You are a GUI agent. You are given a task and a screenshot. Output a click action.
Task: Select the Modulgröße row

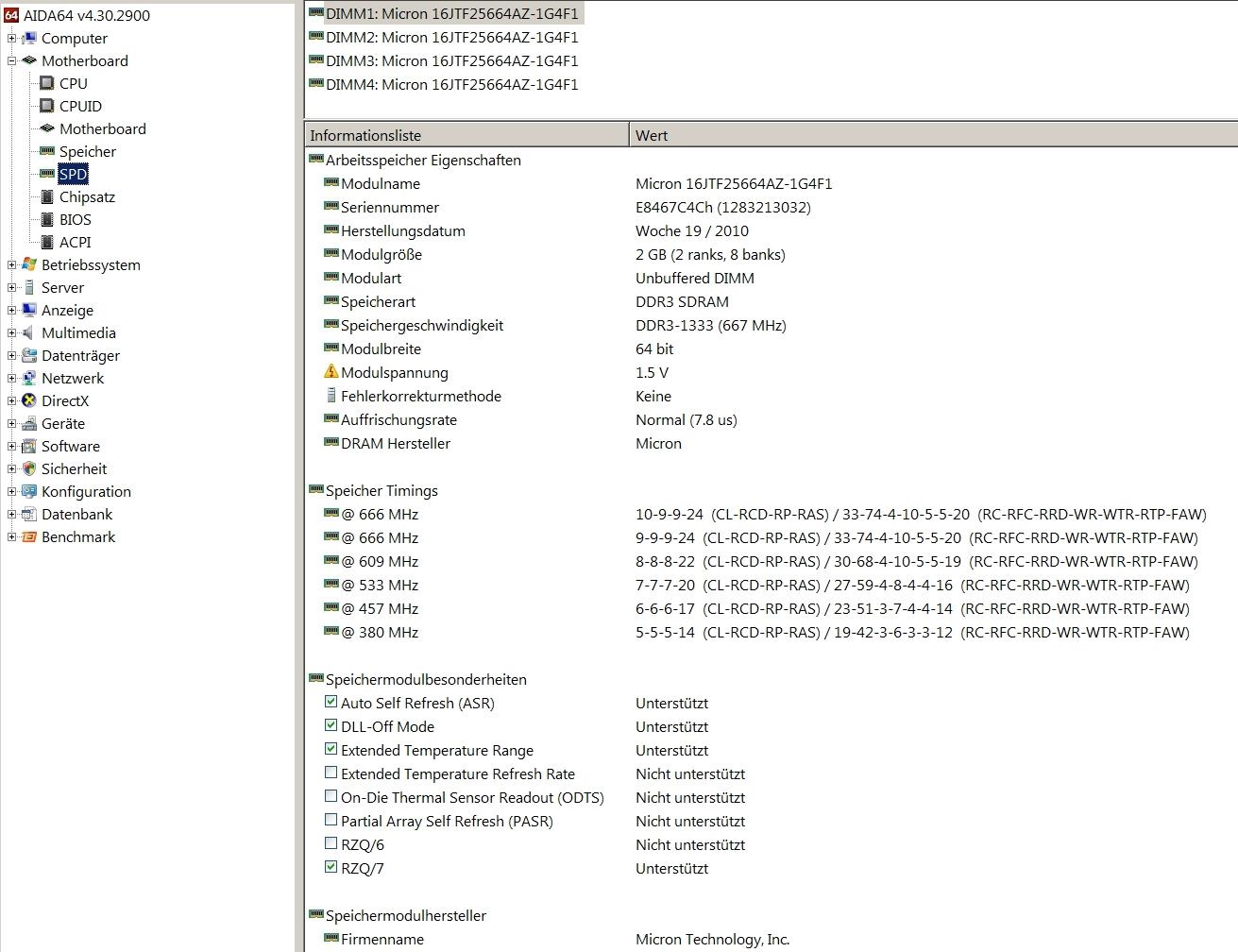tap(771, 254)
